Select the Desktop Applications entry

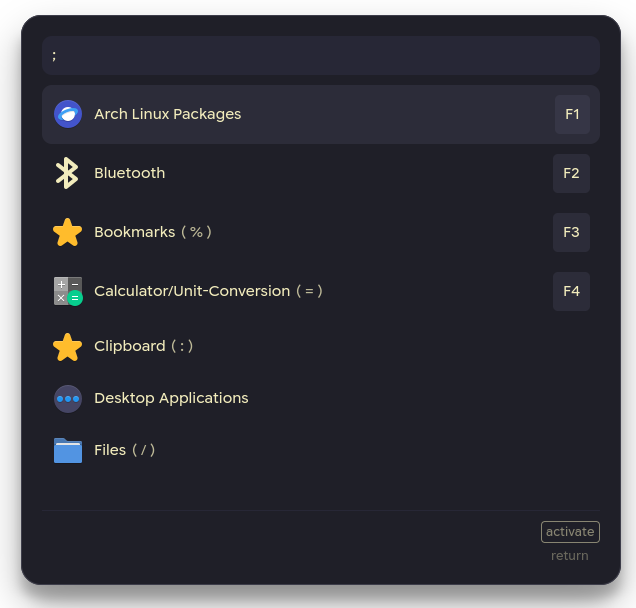point(171,398)
